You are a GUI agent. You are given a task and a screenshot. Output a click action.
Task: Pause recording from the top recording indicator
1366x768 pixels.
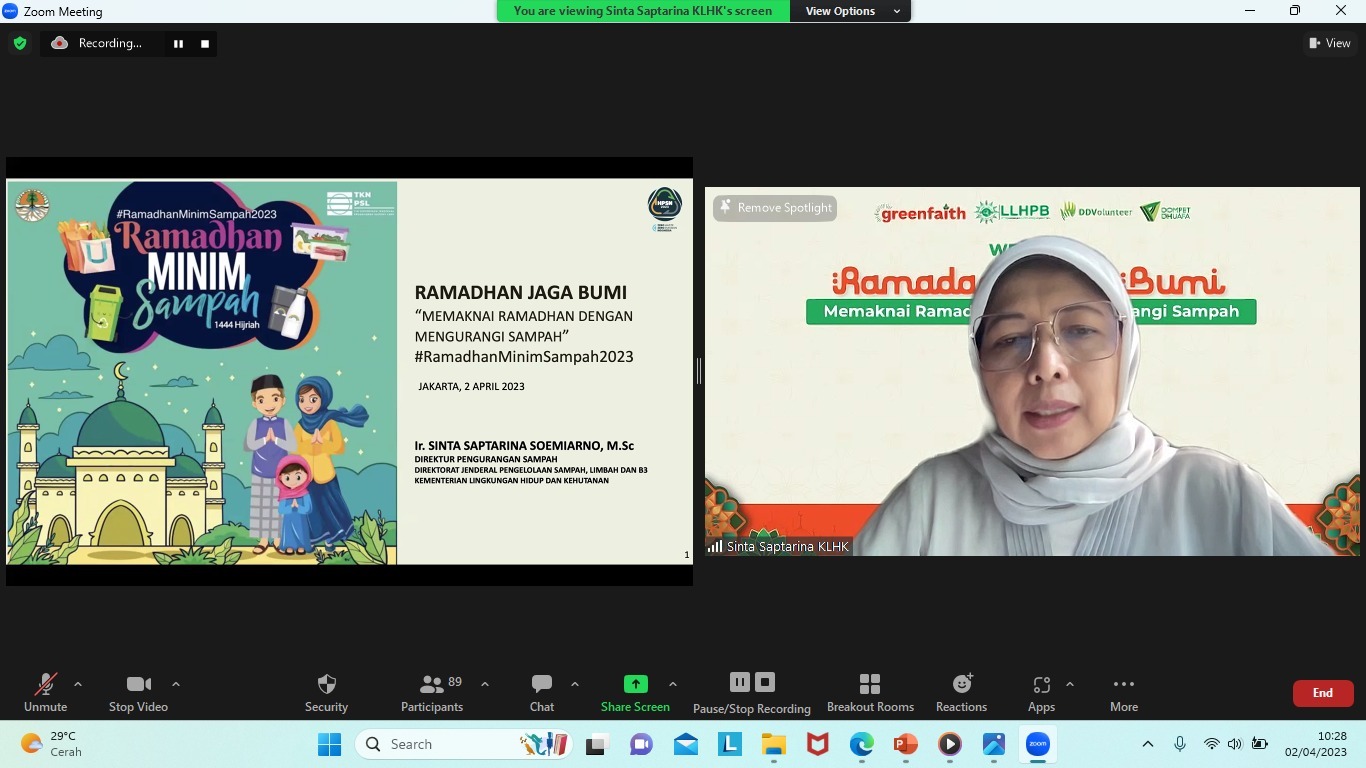[178, 43]
